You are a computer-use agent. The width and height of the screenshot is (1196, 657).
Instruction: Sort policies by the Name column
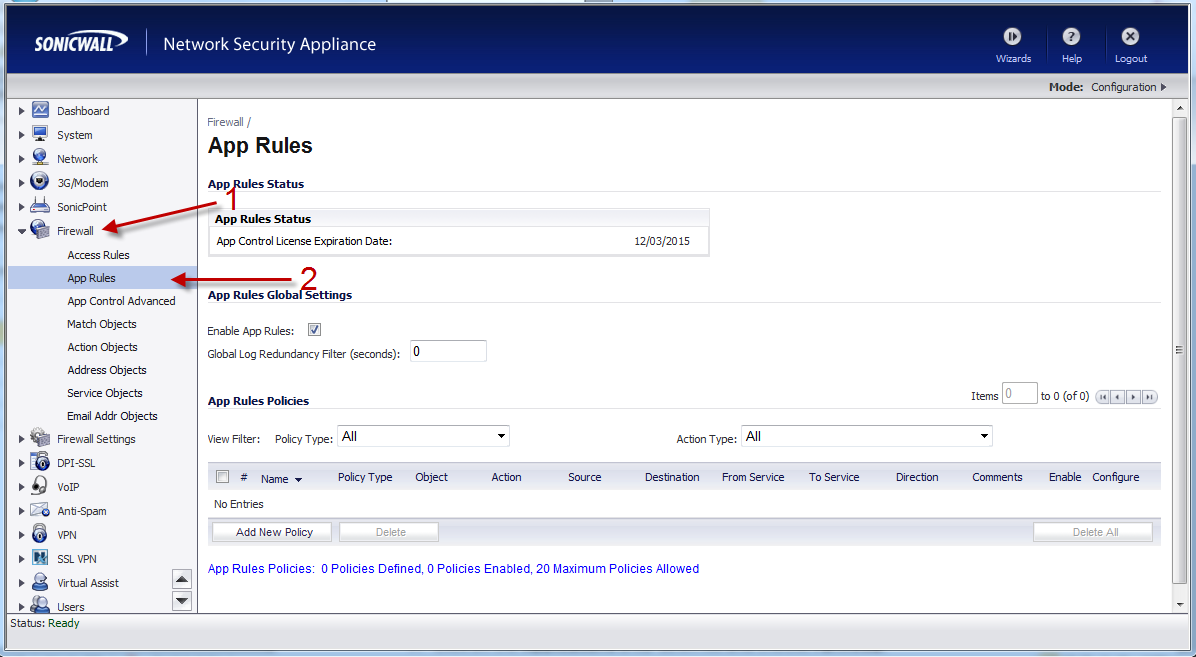[x=281, y=479]
